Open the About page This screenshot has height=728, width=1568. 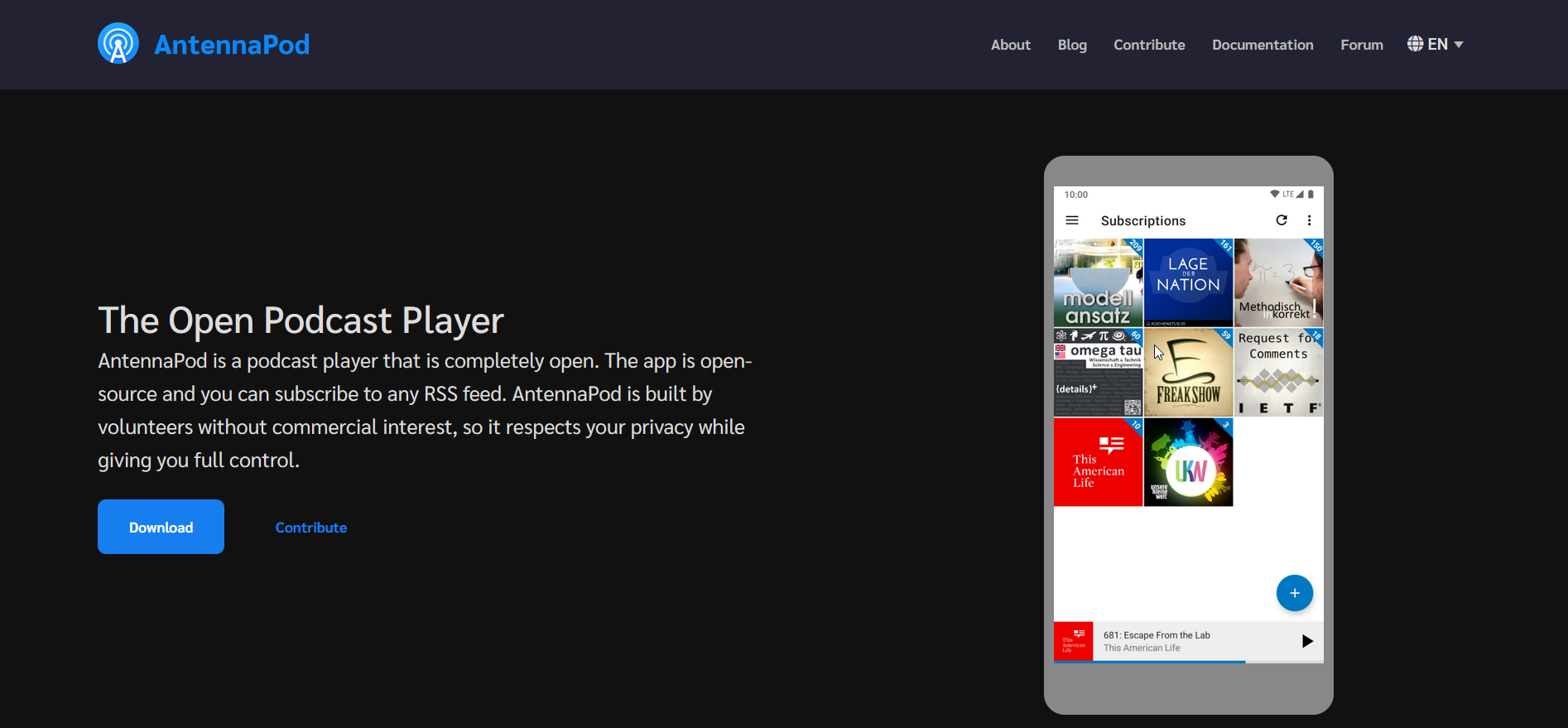coord(1011,45)
